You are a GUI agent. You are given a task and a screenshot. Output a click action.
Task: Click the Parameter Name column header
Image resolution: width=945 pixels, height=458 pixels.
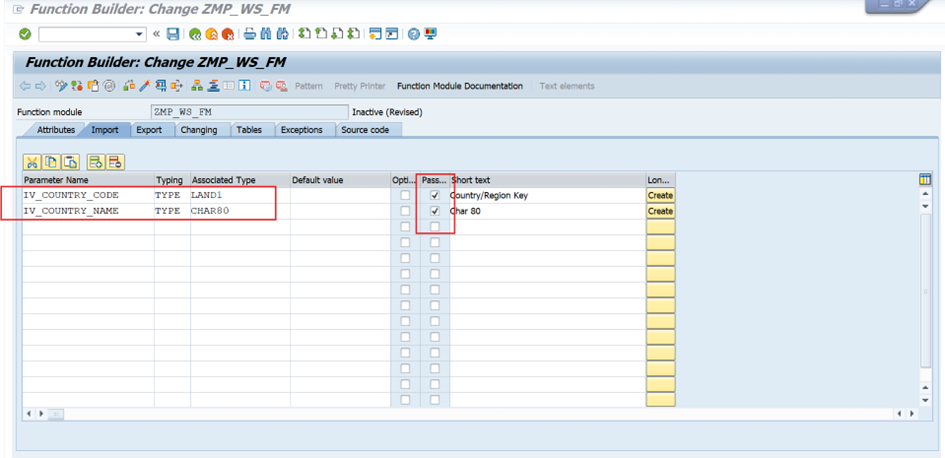tap(88, 180)
